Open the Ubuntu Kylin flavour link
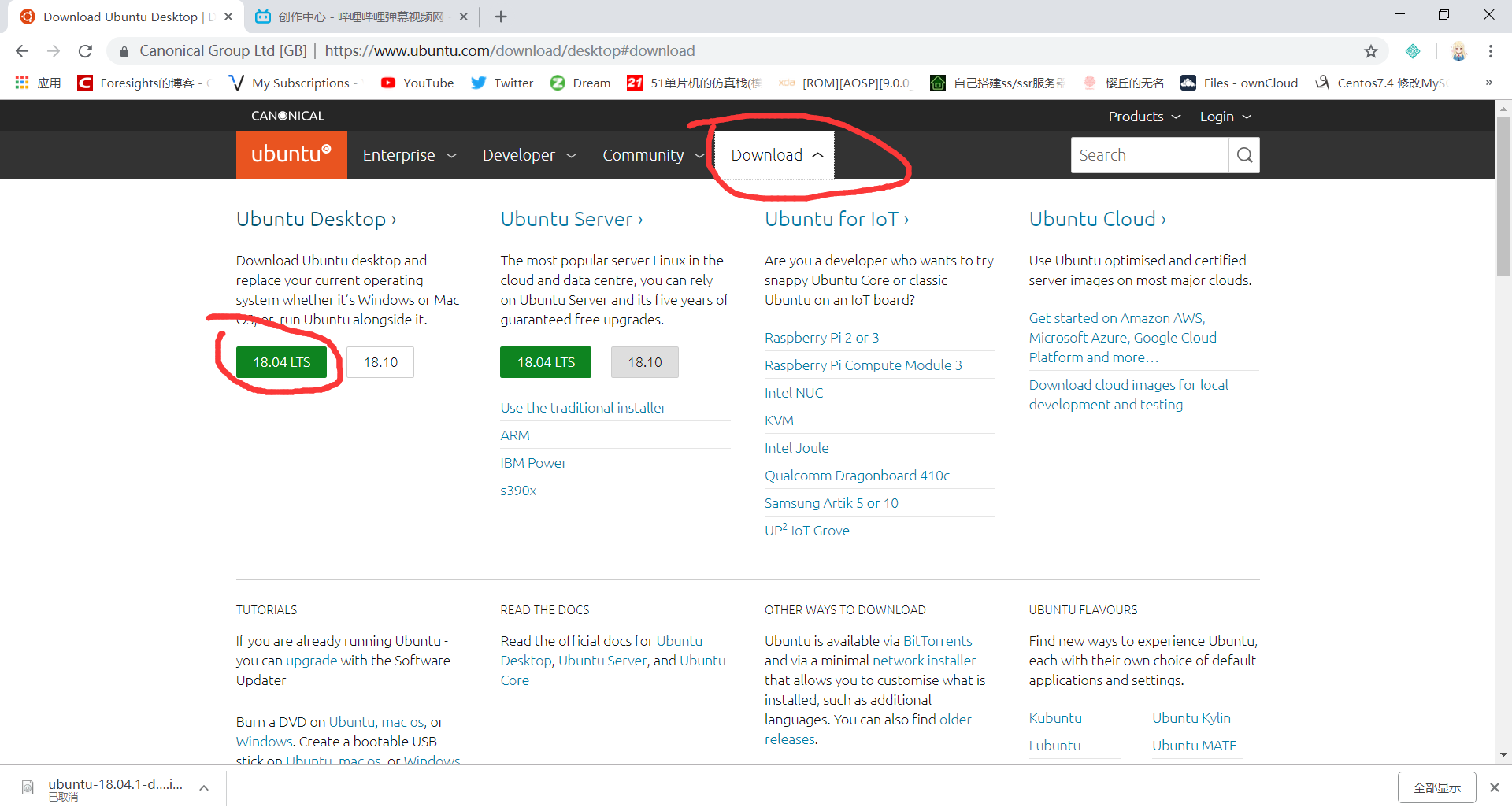 [x=1191, y=718]
